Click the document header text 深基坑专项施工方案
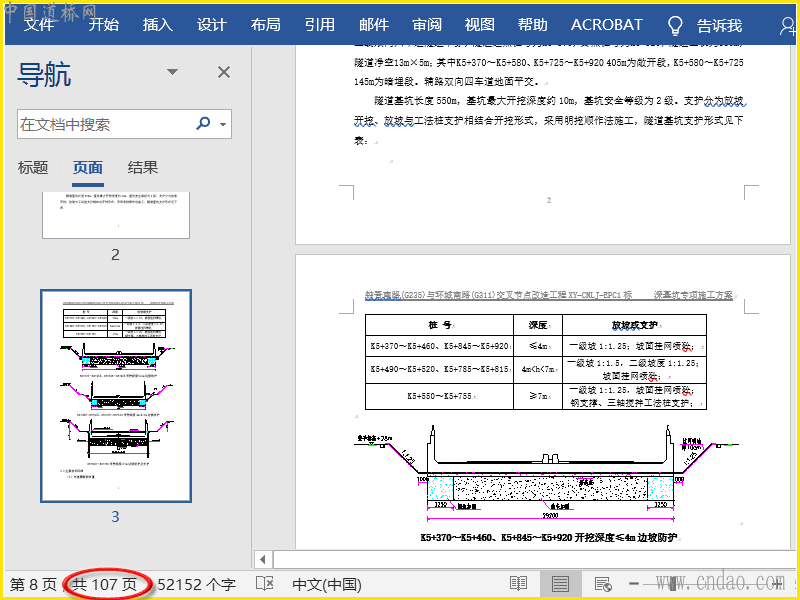 point(693,295)
